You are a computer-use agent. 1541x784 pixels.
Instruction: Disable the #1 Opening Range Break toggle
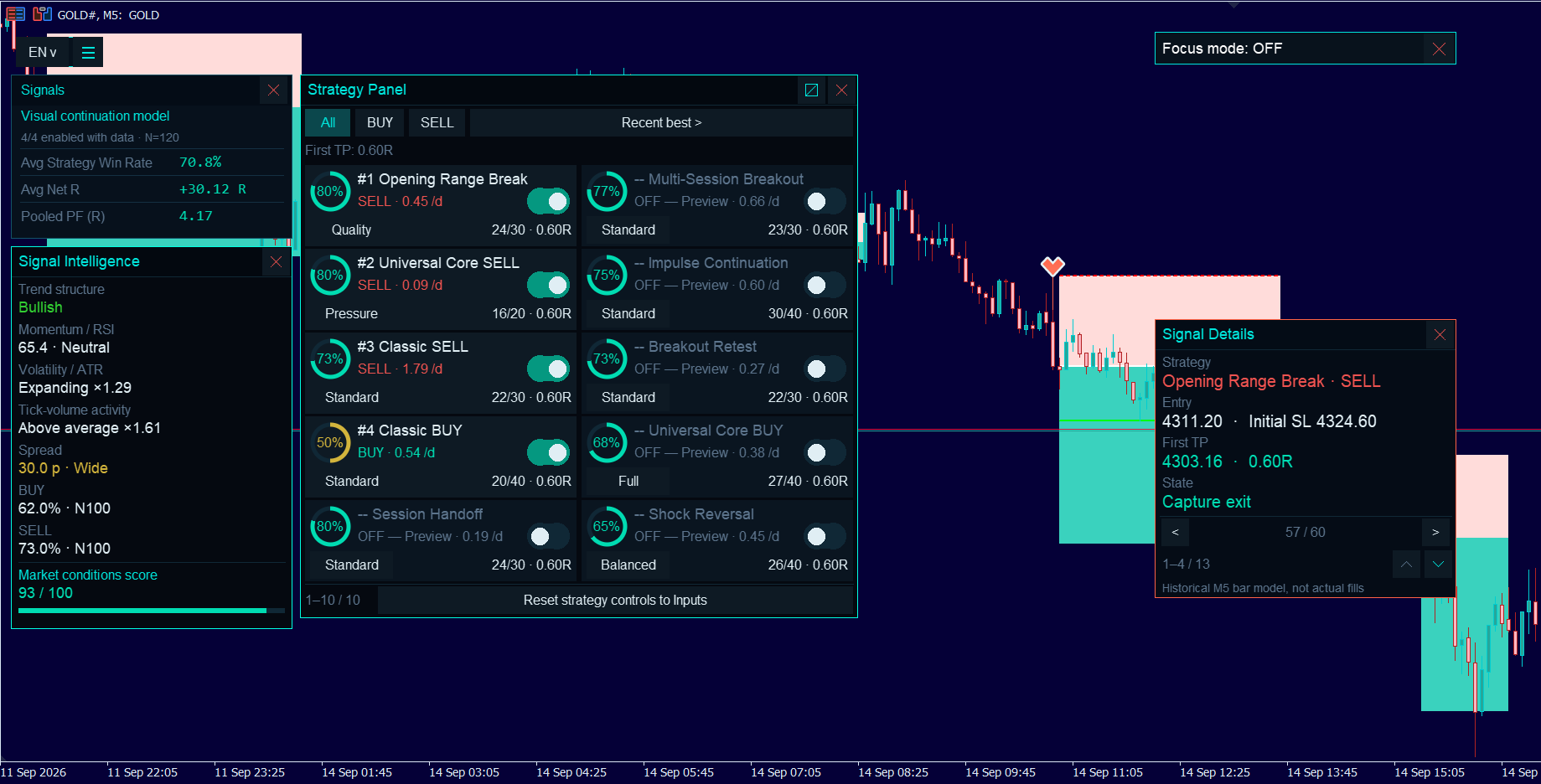point(548,201)
